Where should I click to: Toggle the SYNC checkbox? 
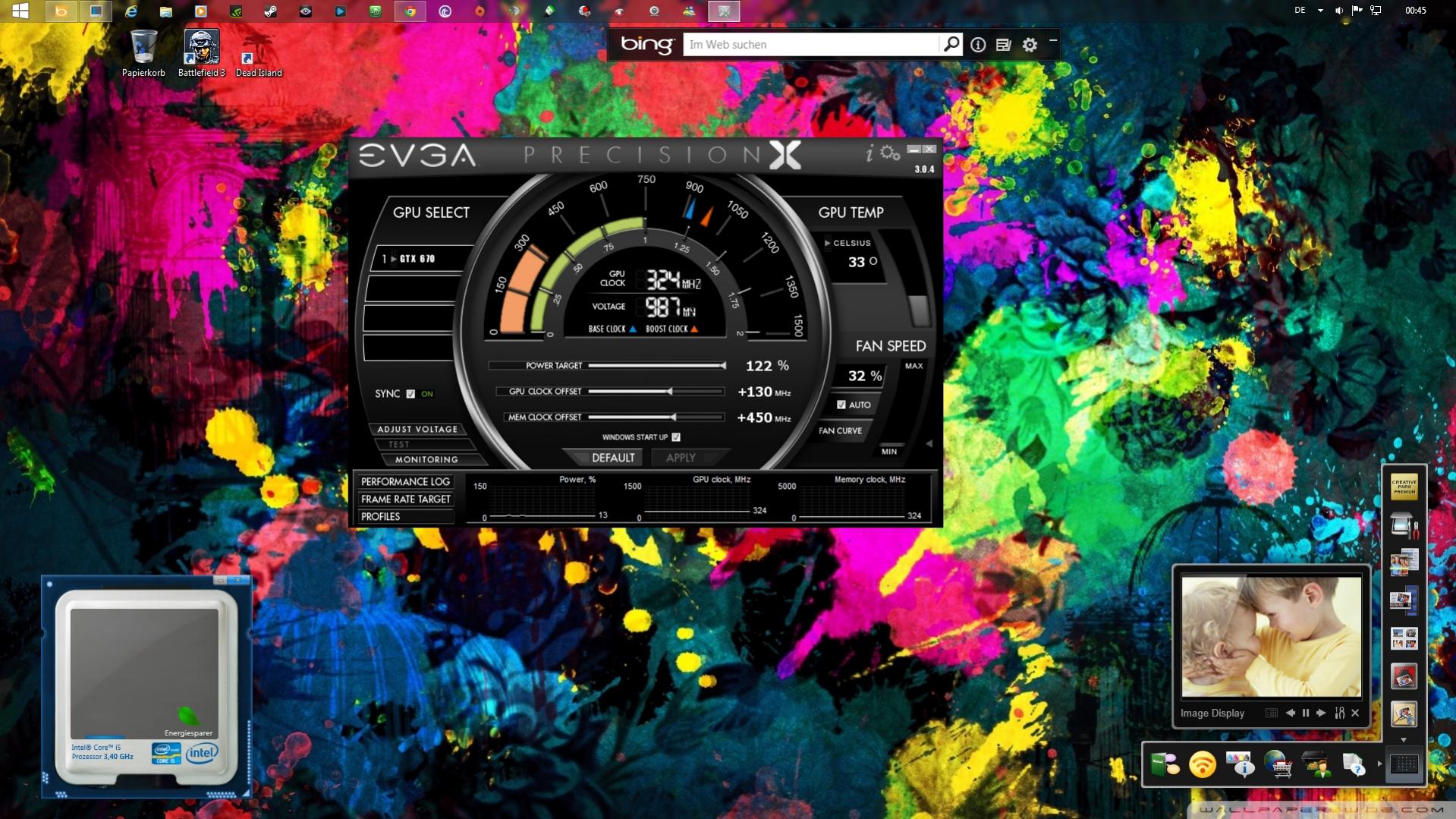(x=410, y=394)
